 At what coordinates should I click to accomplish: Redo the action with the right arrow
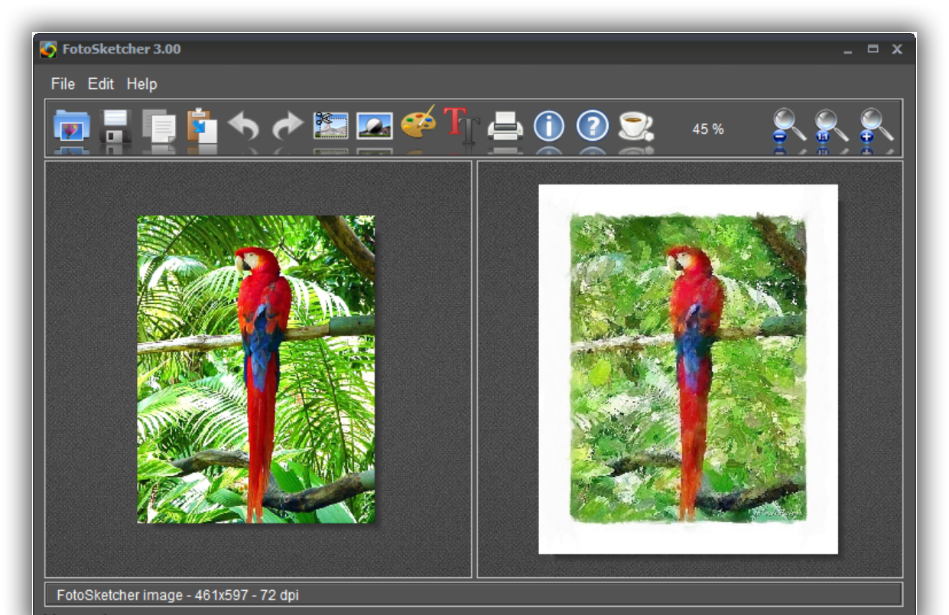pyautogui.click(x=287, y=126)
